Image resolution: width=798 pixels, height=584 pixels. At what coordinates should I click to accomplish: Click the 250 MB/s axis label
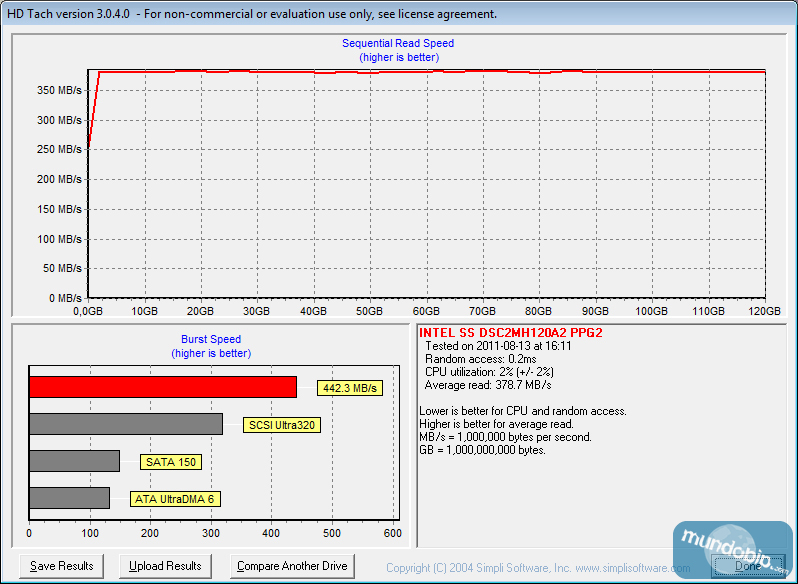pos(59,150)
